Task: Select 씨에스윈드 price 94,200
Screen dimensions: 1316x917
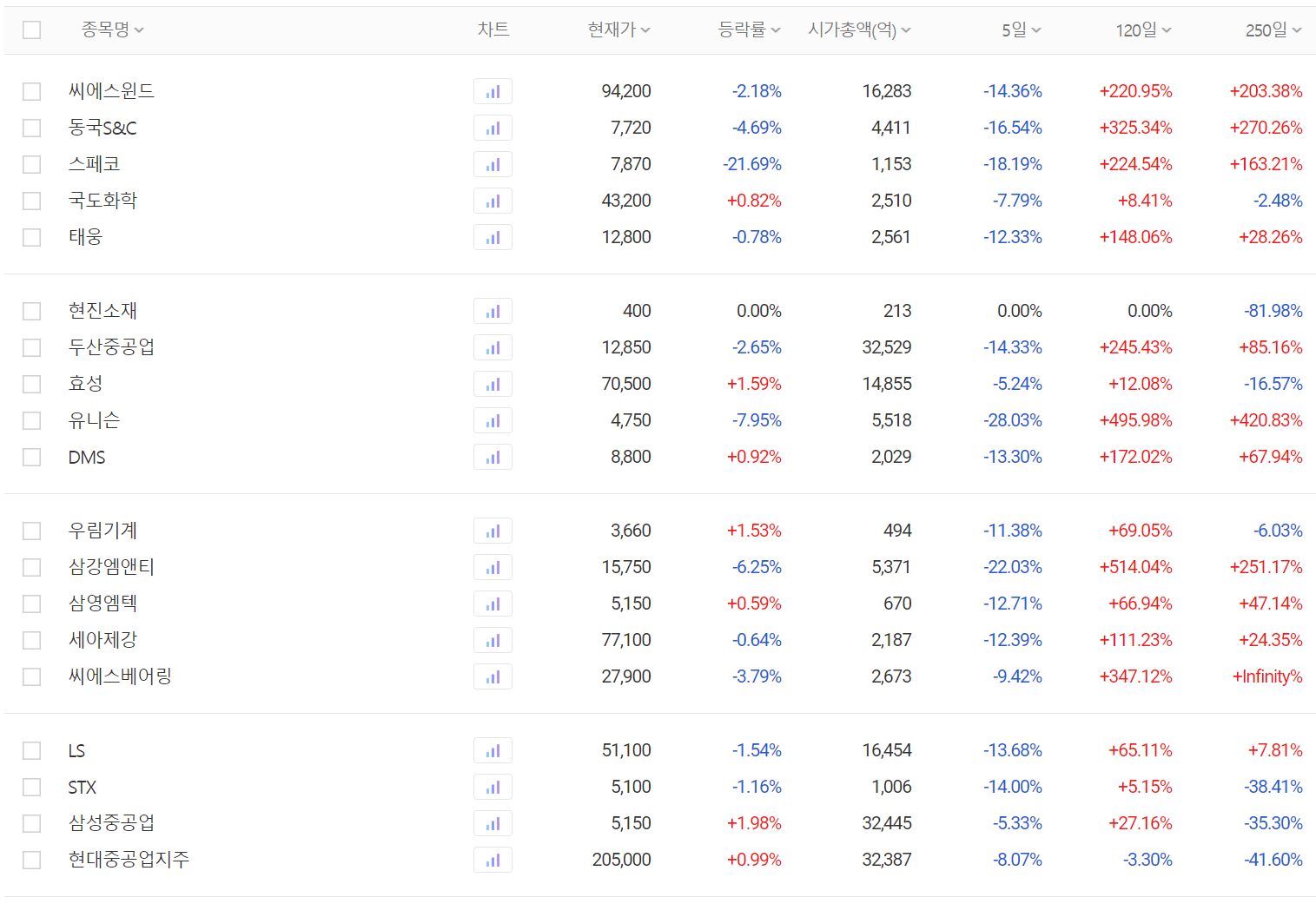Action: tap(626, 91)
